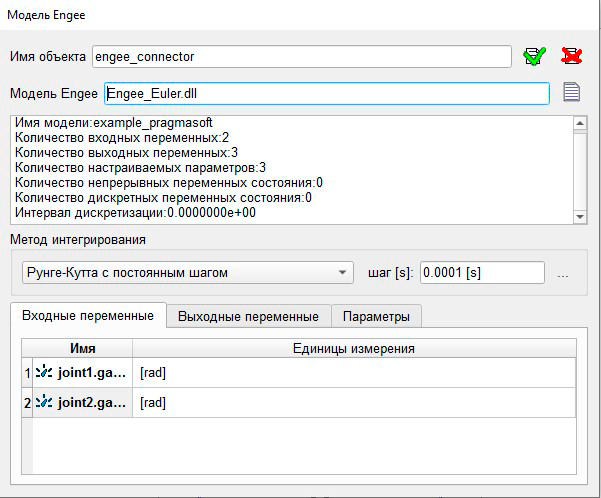Click the green checkmark to apply changes

point(535,56)
